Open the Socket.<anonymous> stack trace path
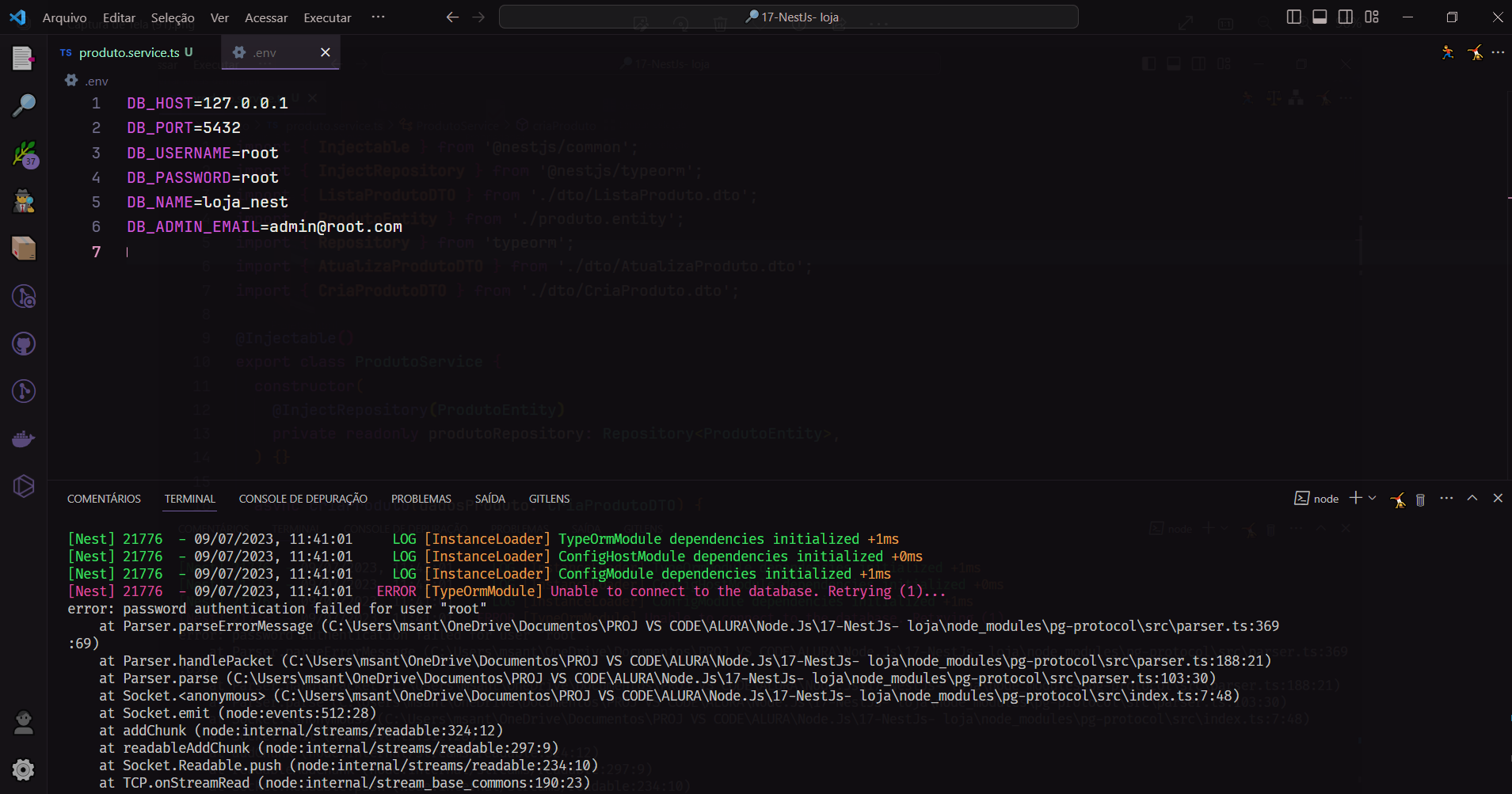 (x=756, y=696)
